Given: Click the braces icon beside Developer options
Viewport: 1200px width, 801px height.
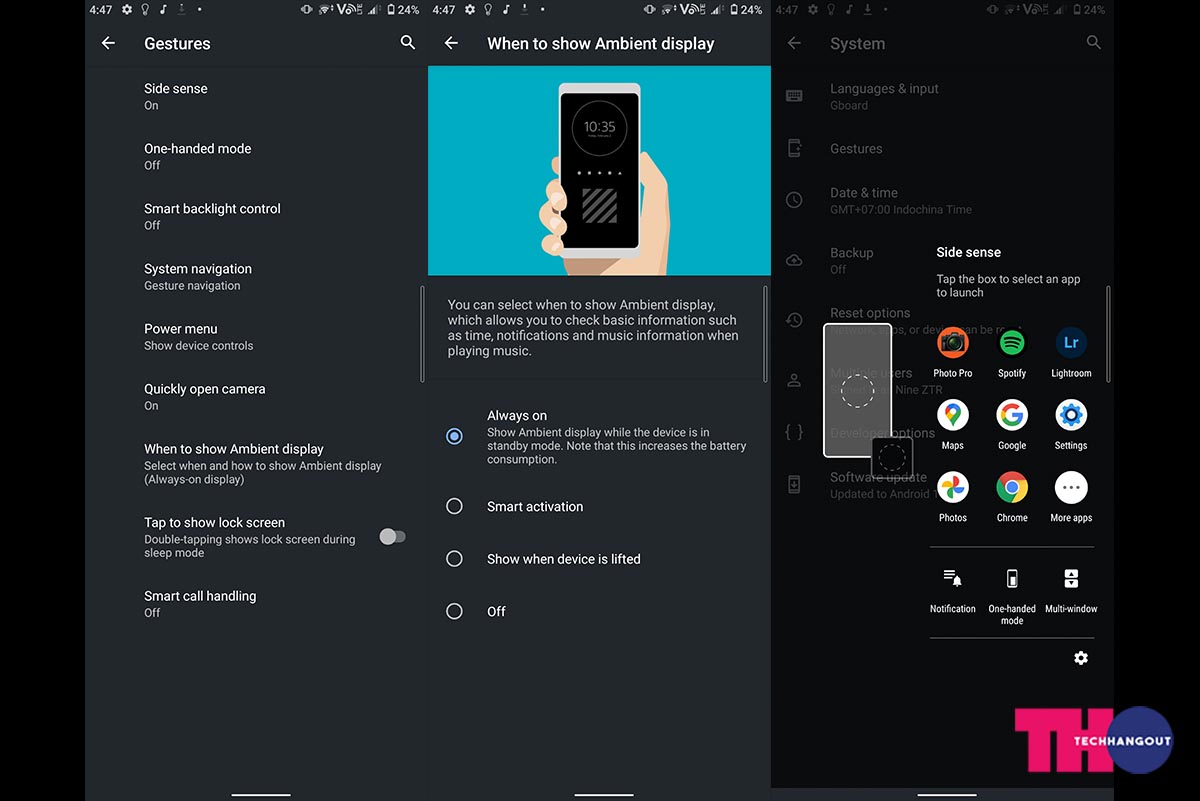Looking at the screenshot, I should point(794,432).
